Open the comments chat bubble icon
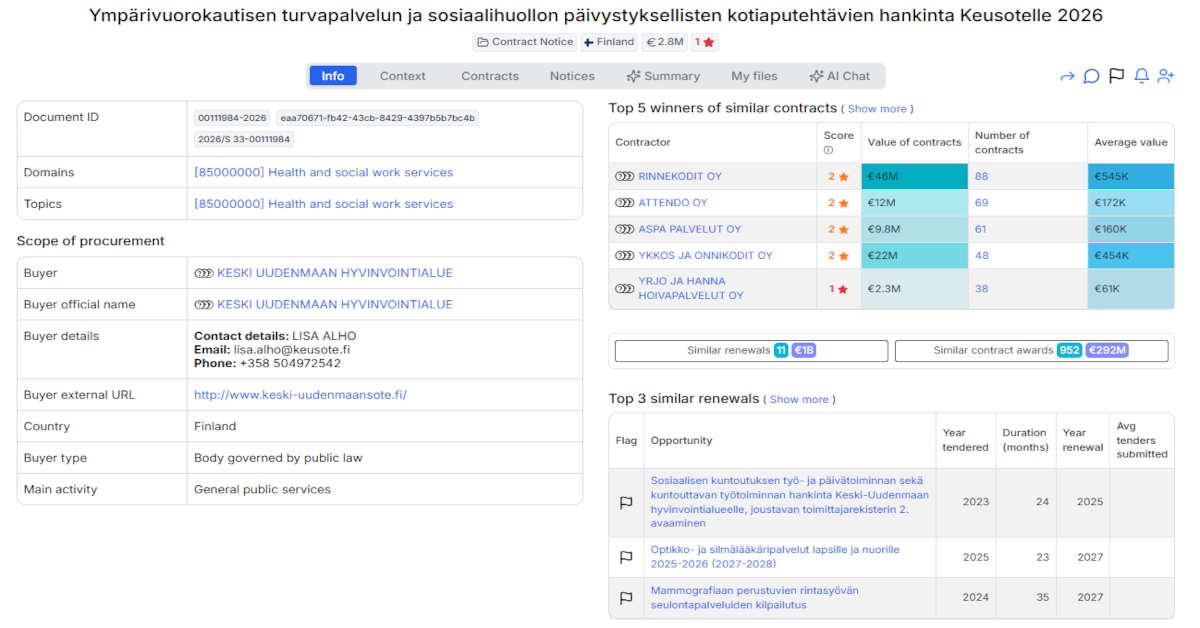Viewport: 1200px width, 628px height. pos(1091,75)
